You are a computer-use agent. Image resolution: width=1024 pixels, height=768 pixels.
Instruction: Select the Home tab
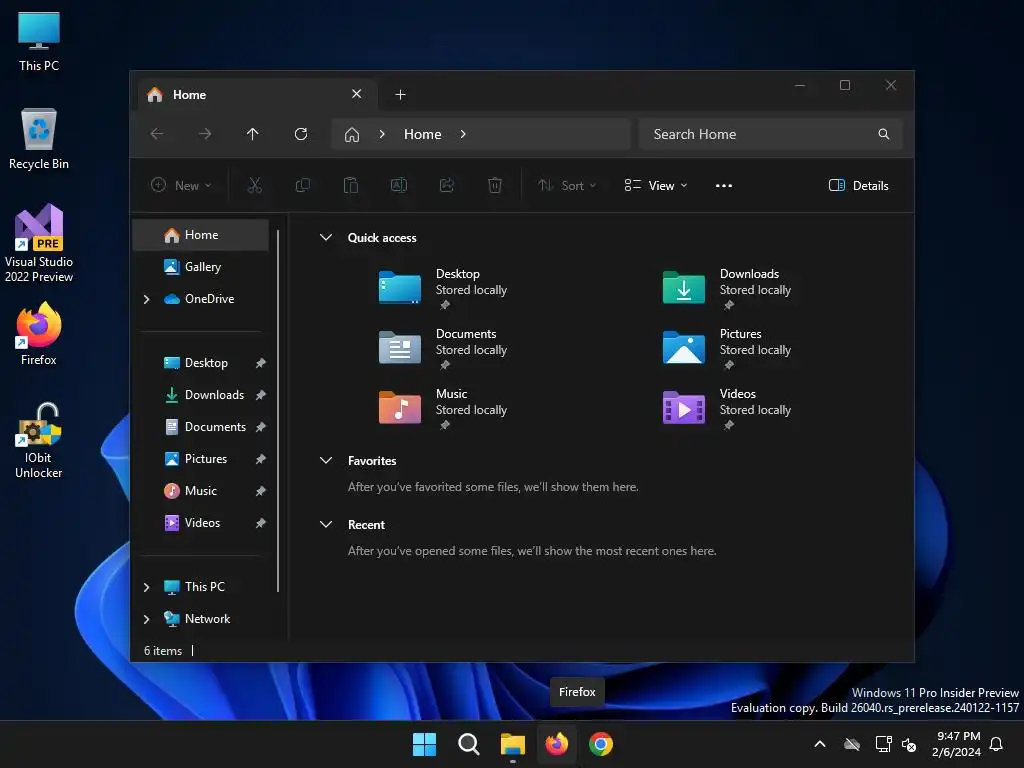click(257, 95)
